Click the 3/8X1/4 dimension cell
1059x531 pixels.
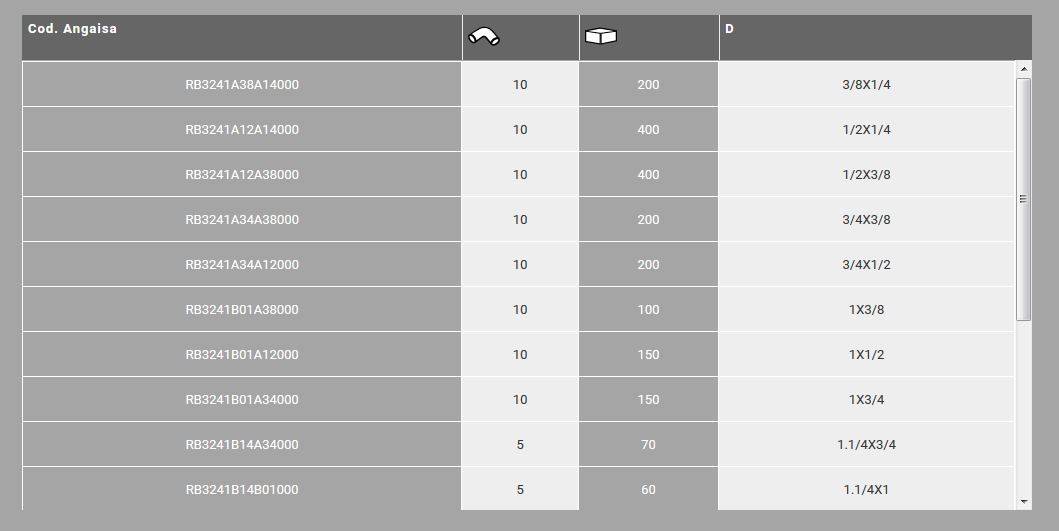(x=866, y=85)
